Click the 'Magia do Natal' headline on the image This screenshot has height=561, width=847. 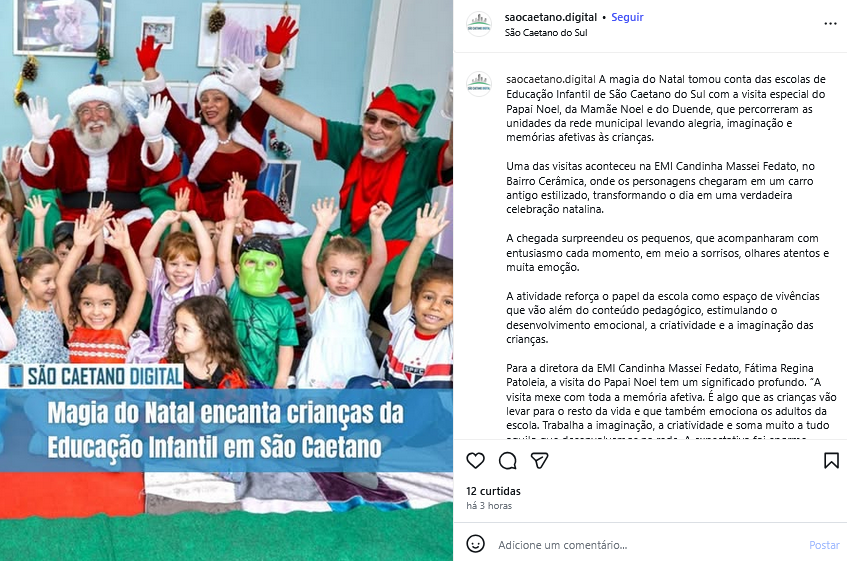226,430
